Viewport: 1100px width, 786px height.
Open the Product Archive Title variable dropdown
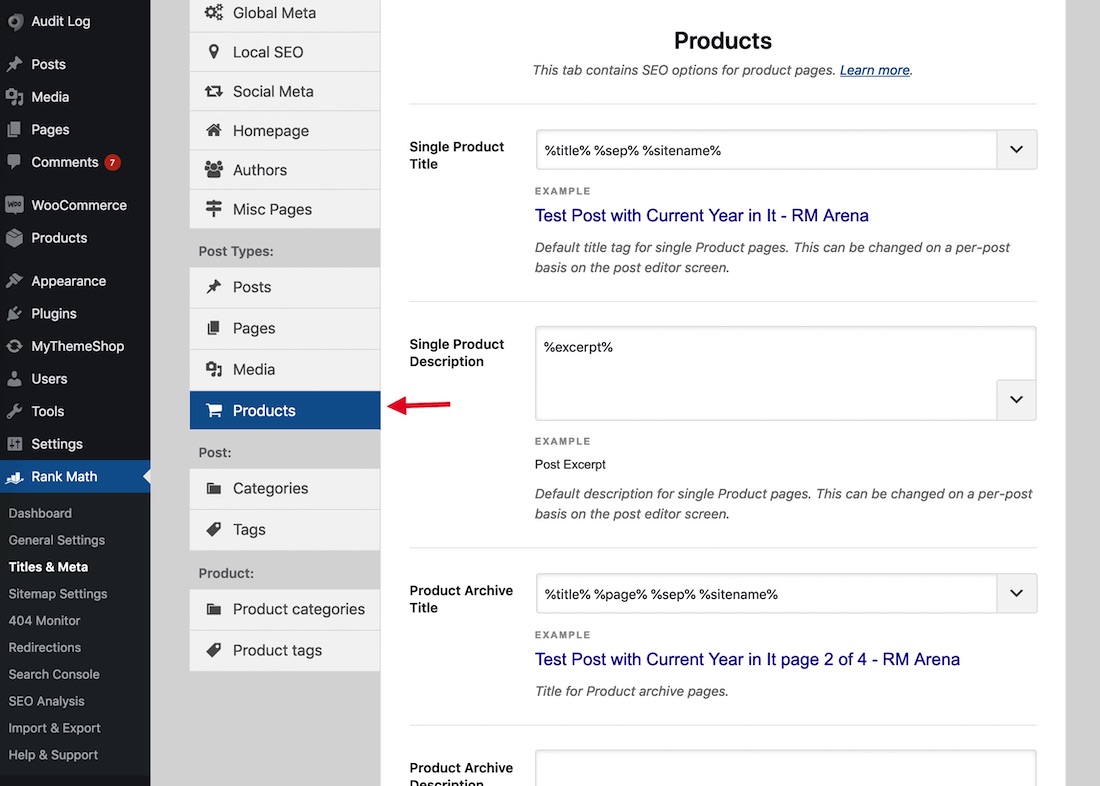point(1016,594)
